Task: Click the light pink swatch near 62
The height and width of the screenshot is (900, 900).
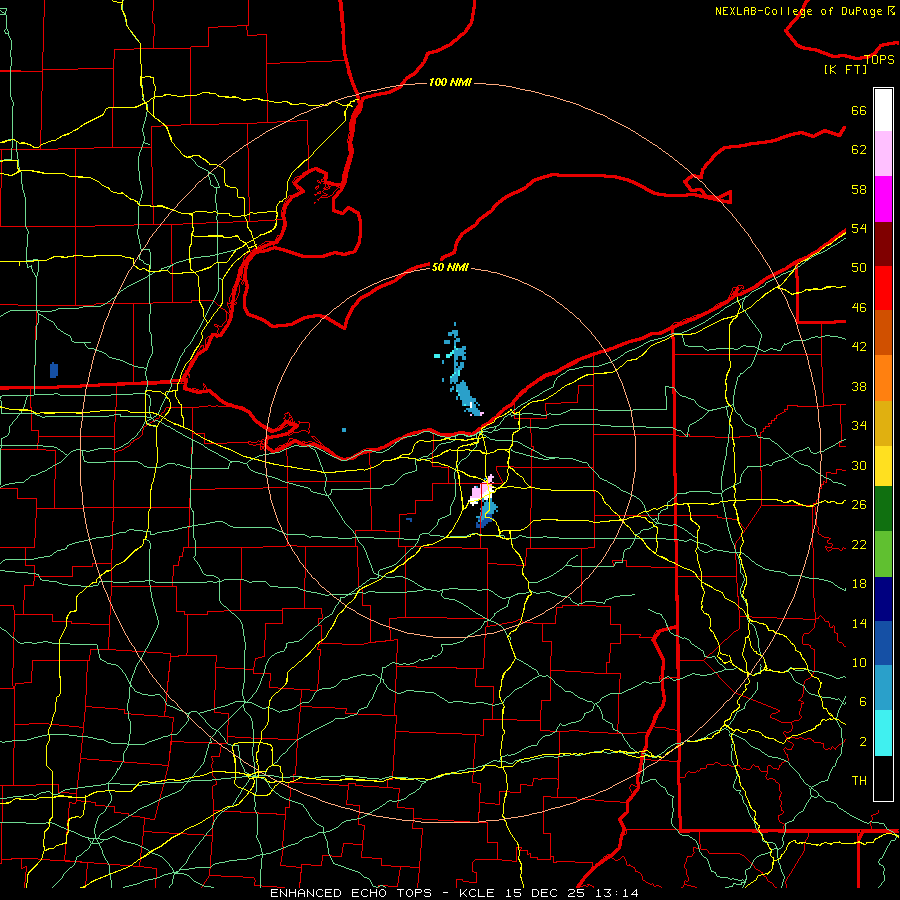Action: pyautogui.click(x=883, y=153)
